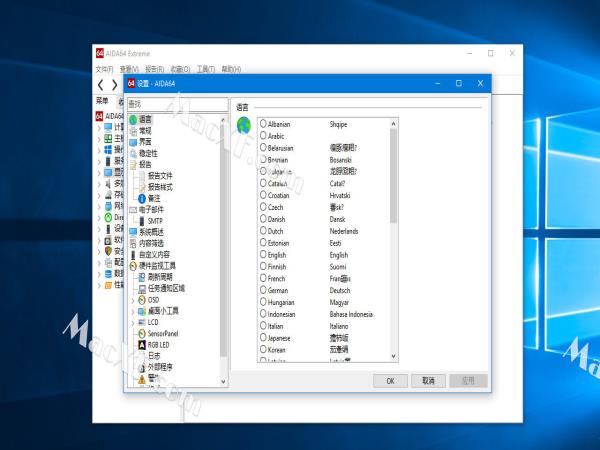Click the language list top scroll arrow
The height and width of the screenshot is (450, 600).
[x=393, y=124]
